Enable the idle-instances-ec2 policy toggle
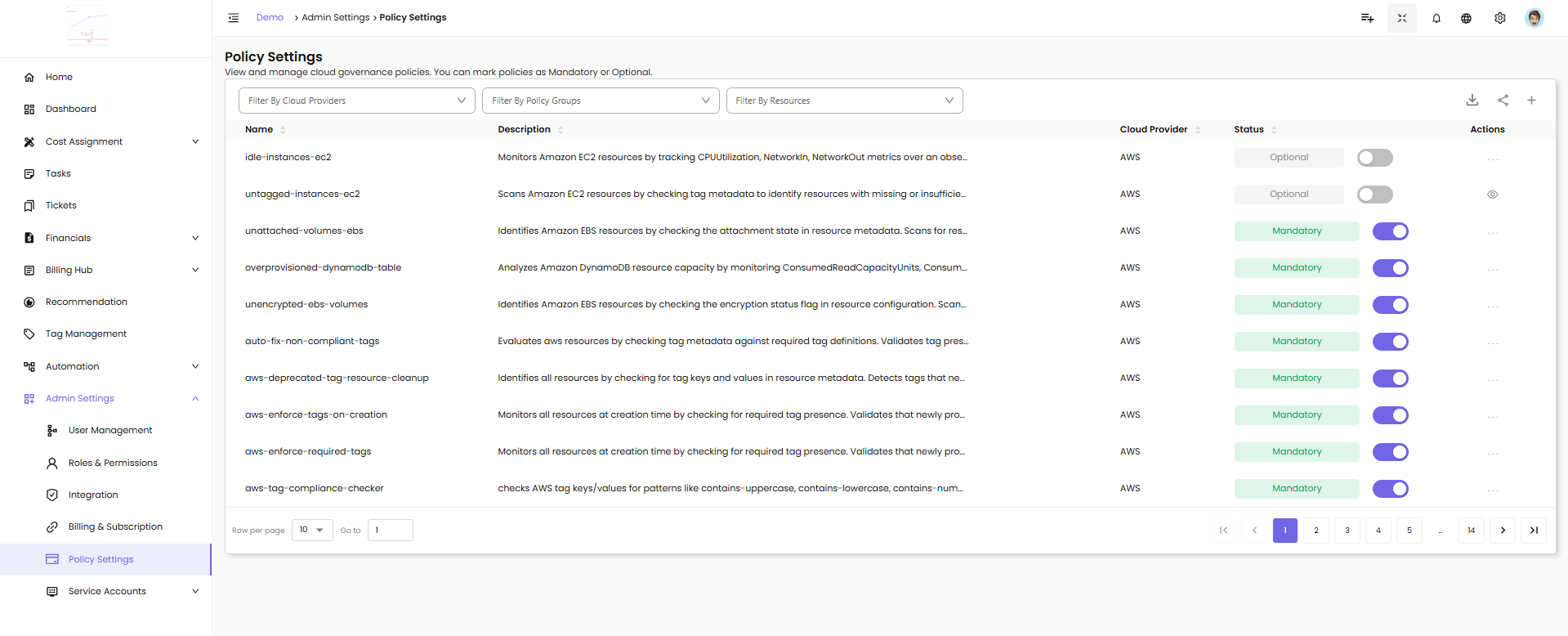This screenshot has width=1568, height=636. pyautogui.click(x=1374, y=158)
